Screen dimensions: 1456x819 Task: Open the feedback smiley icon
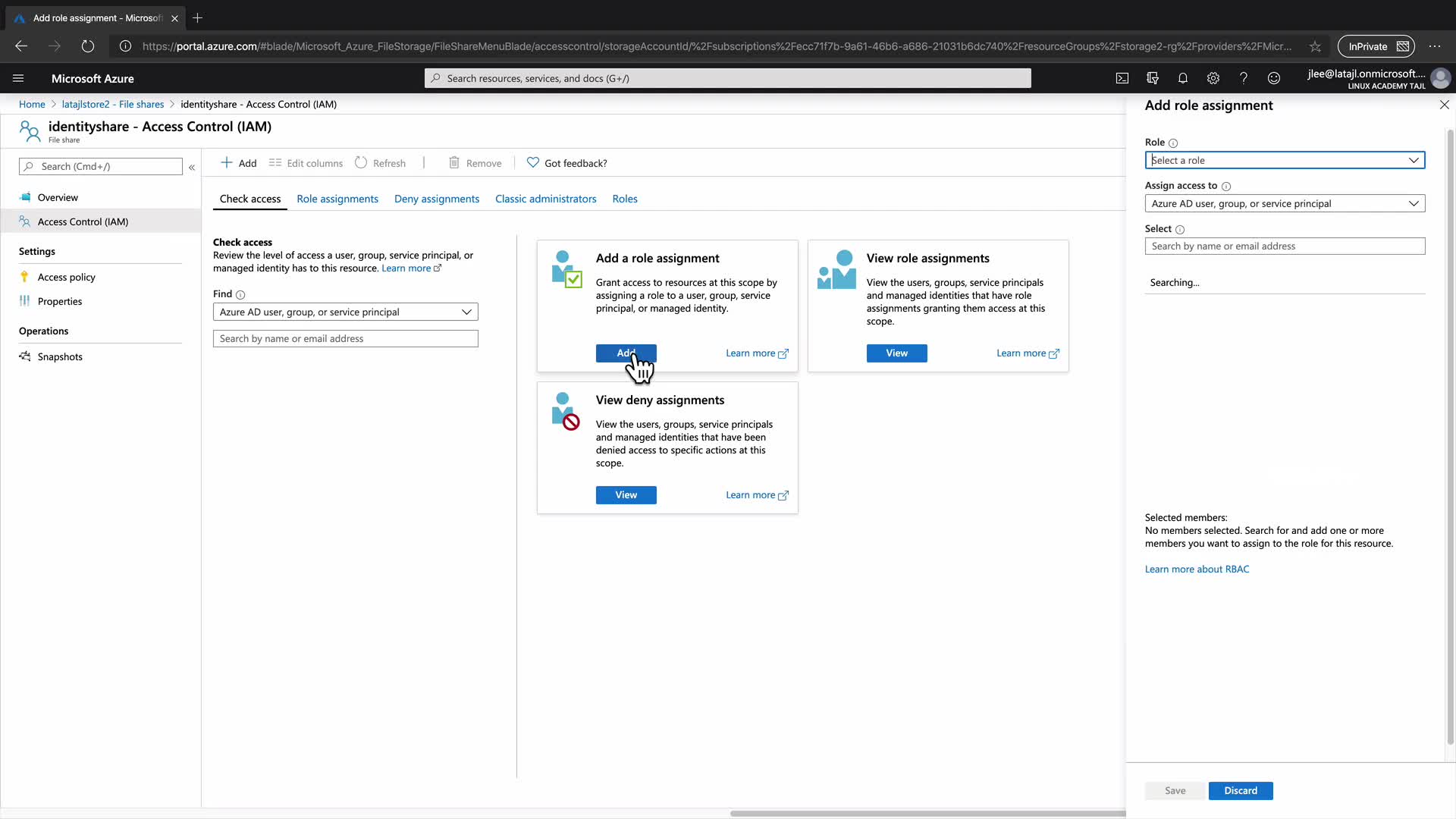point(1274,78)
